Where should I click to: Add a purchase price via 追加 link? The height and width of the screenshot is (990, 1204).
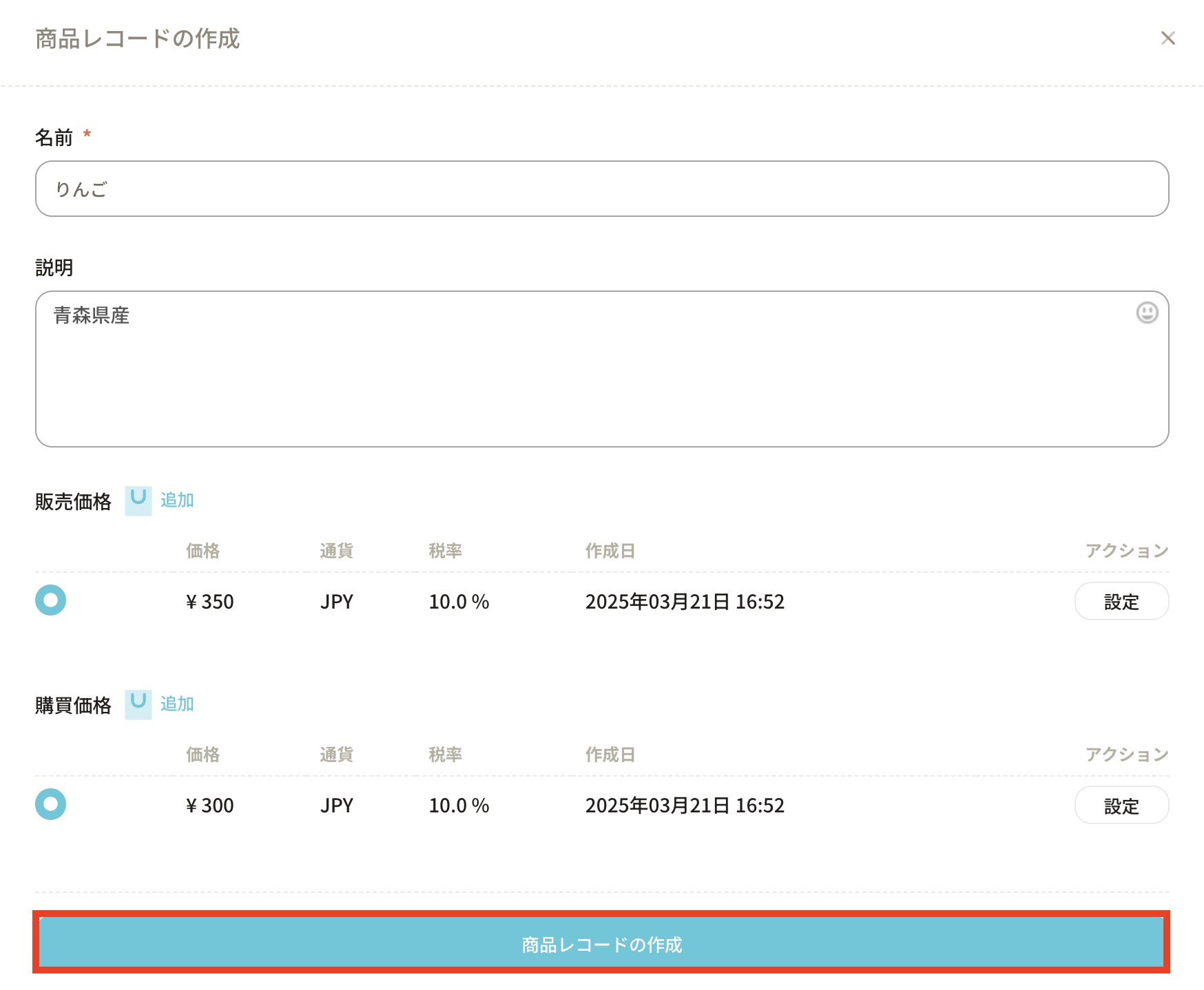pyautogui.click(x=177, y=704)
